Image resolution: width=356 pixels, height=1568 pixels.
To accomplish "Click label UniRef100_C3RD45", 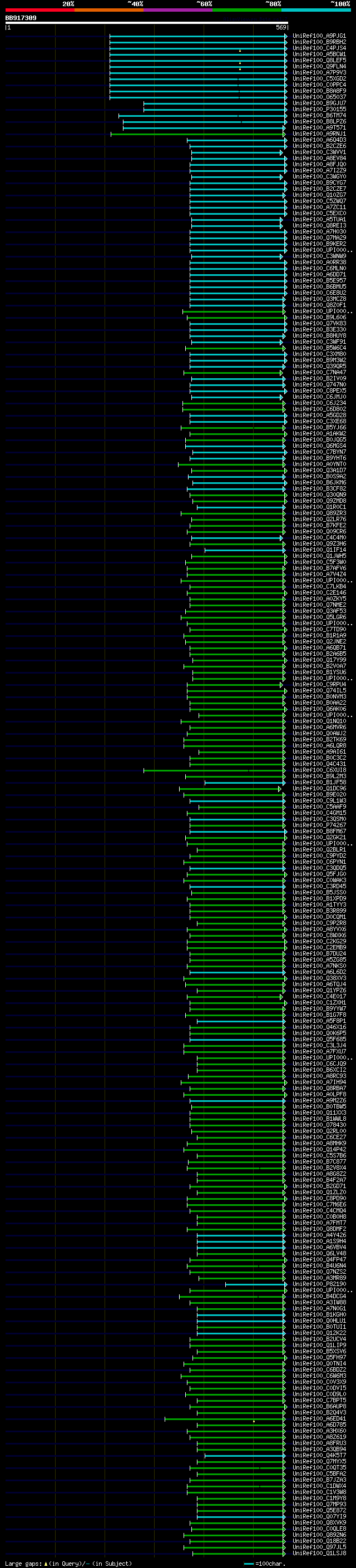I will (x=319, y=886).
